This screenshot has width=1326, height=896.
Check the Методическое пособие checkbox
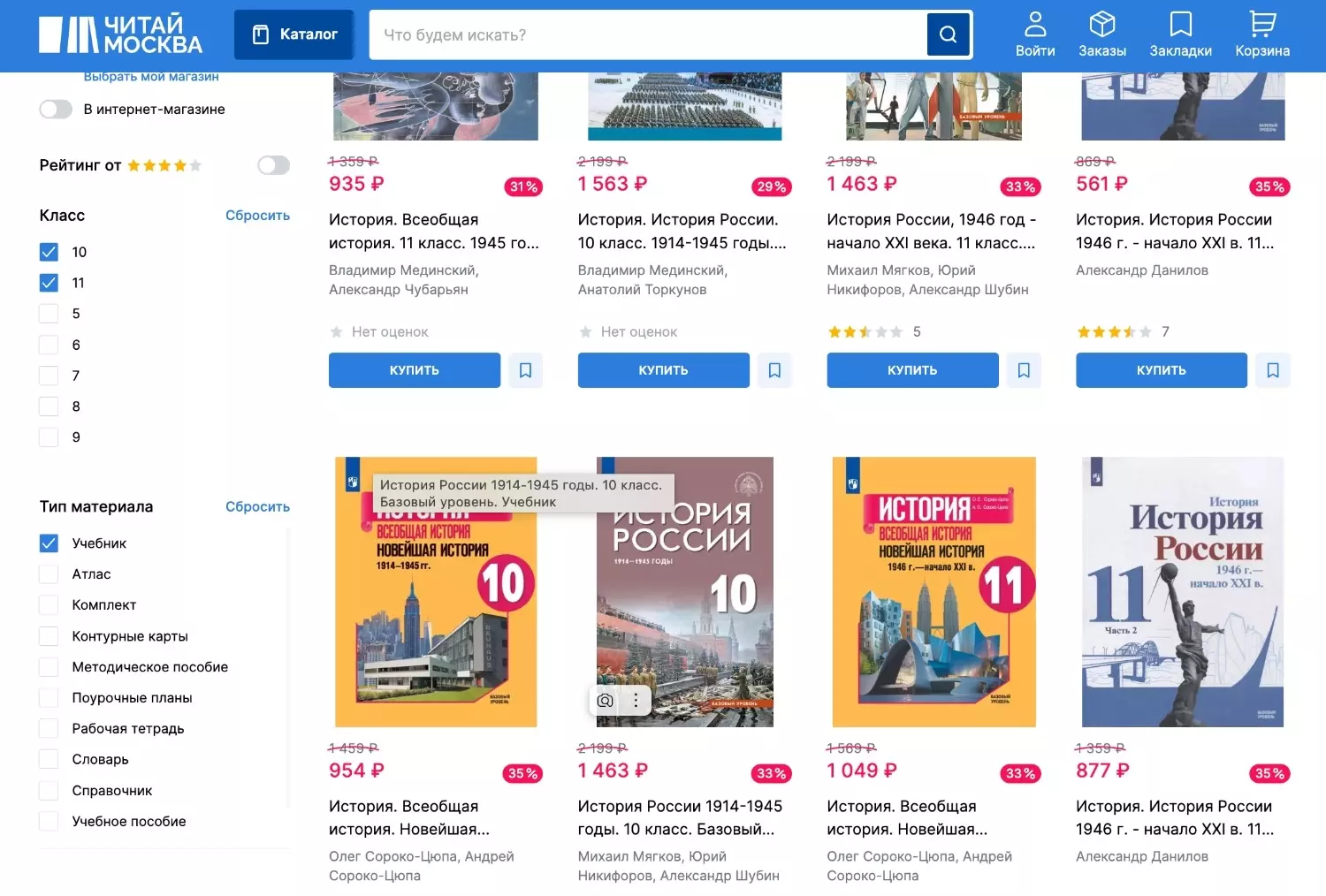point(49,667)
